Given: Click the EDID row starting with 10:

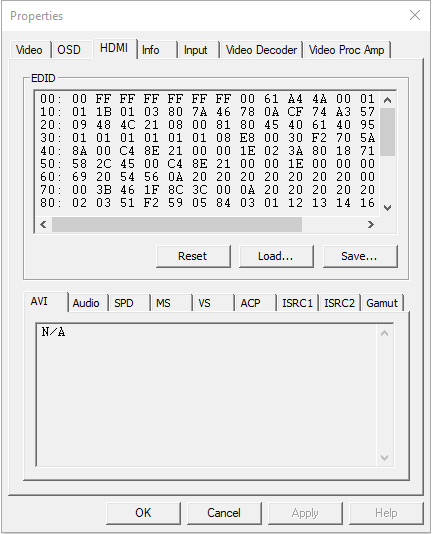Looking at the screenshot, I should [207, 112].
